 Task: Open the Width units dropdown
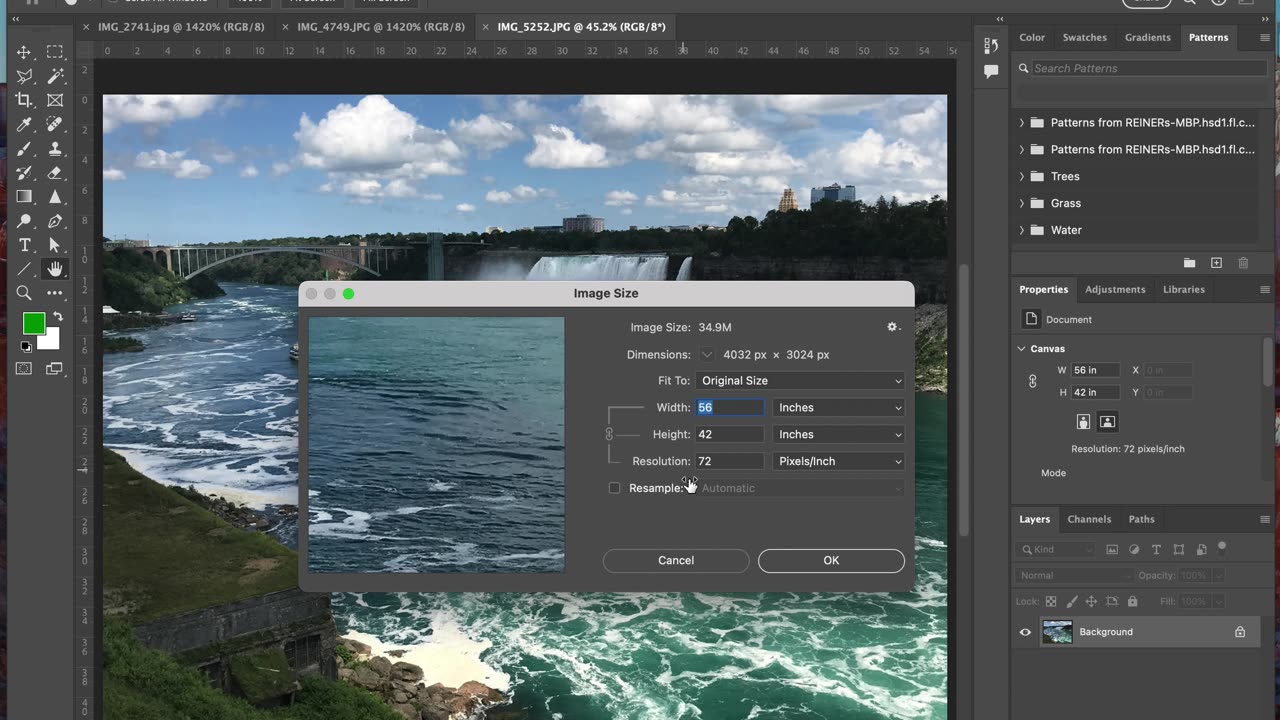(x=839, y=408)
